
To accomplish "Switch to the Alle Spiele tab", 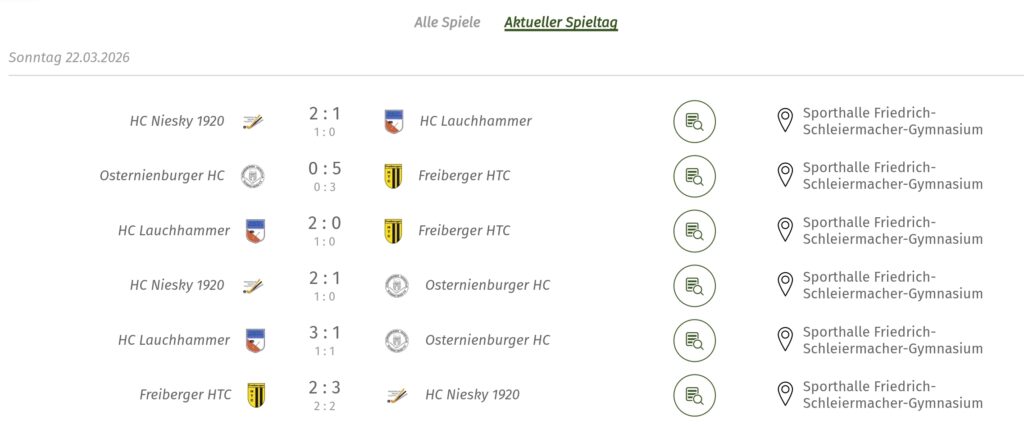I will click(x=447, y=22).
